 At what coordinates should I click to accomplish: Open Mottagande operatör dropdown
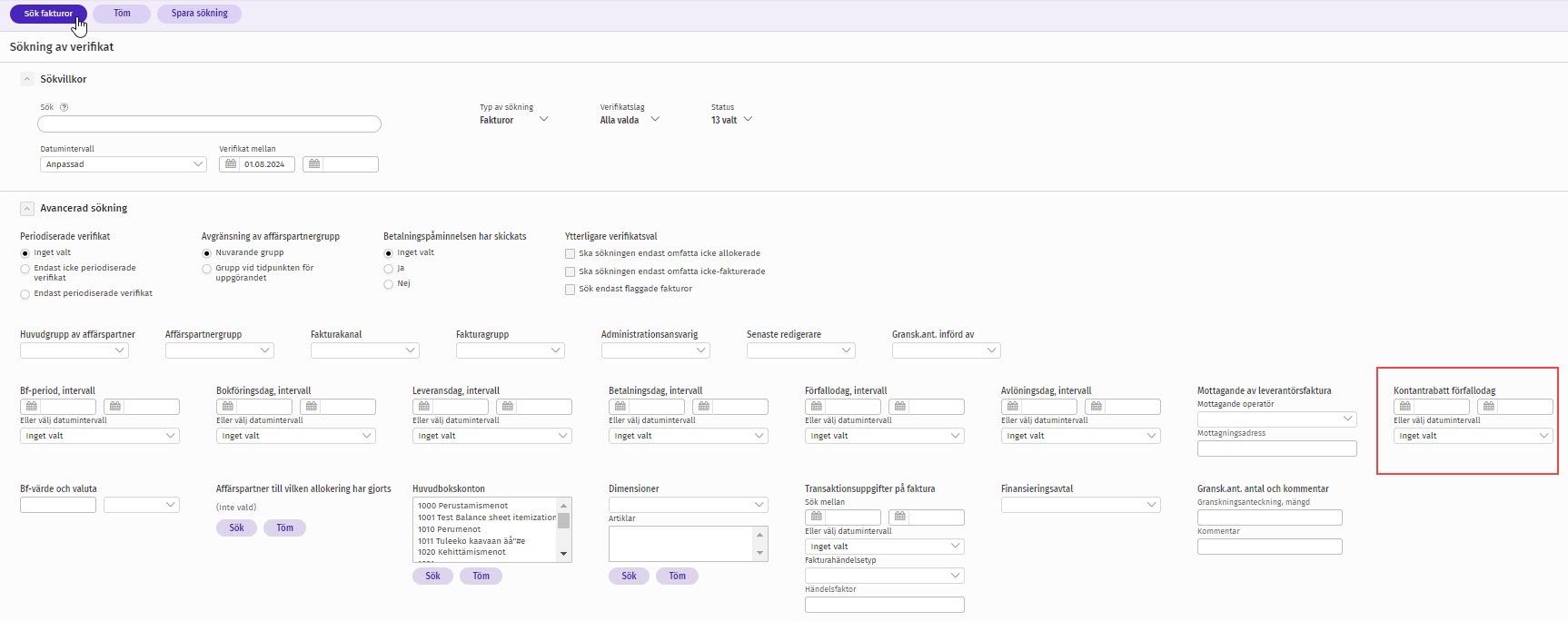tap(1277, 419)
